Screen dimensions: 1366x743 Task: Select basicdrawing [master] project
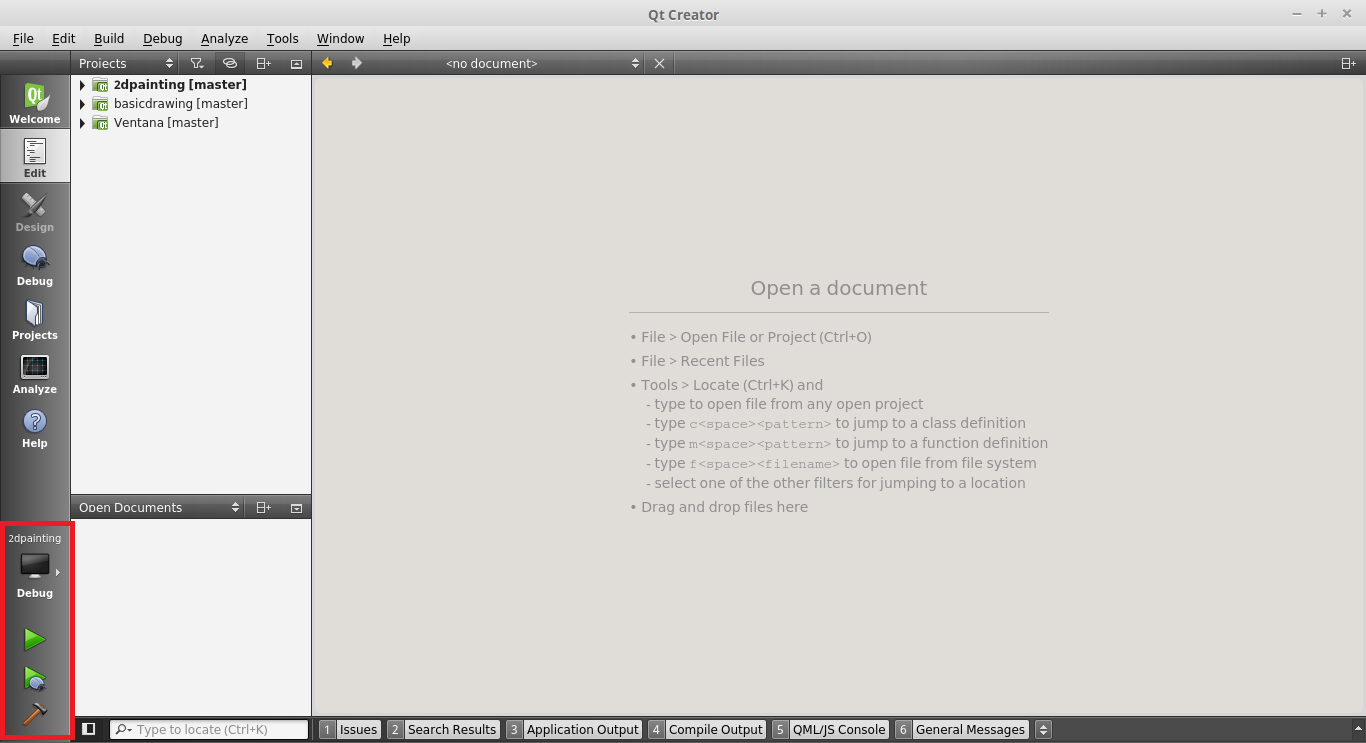click(181, 104)
